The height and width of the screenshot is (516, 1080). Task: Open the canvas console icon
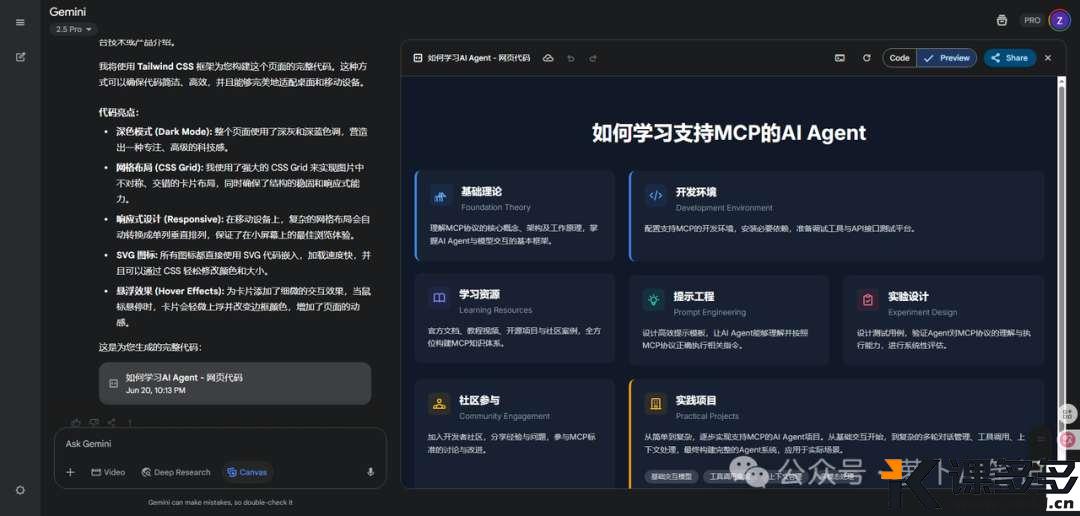point(840,58)
